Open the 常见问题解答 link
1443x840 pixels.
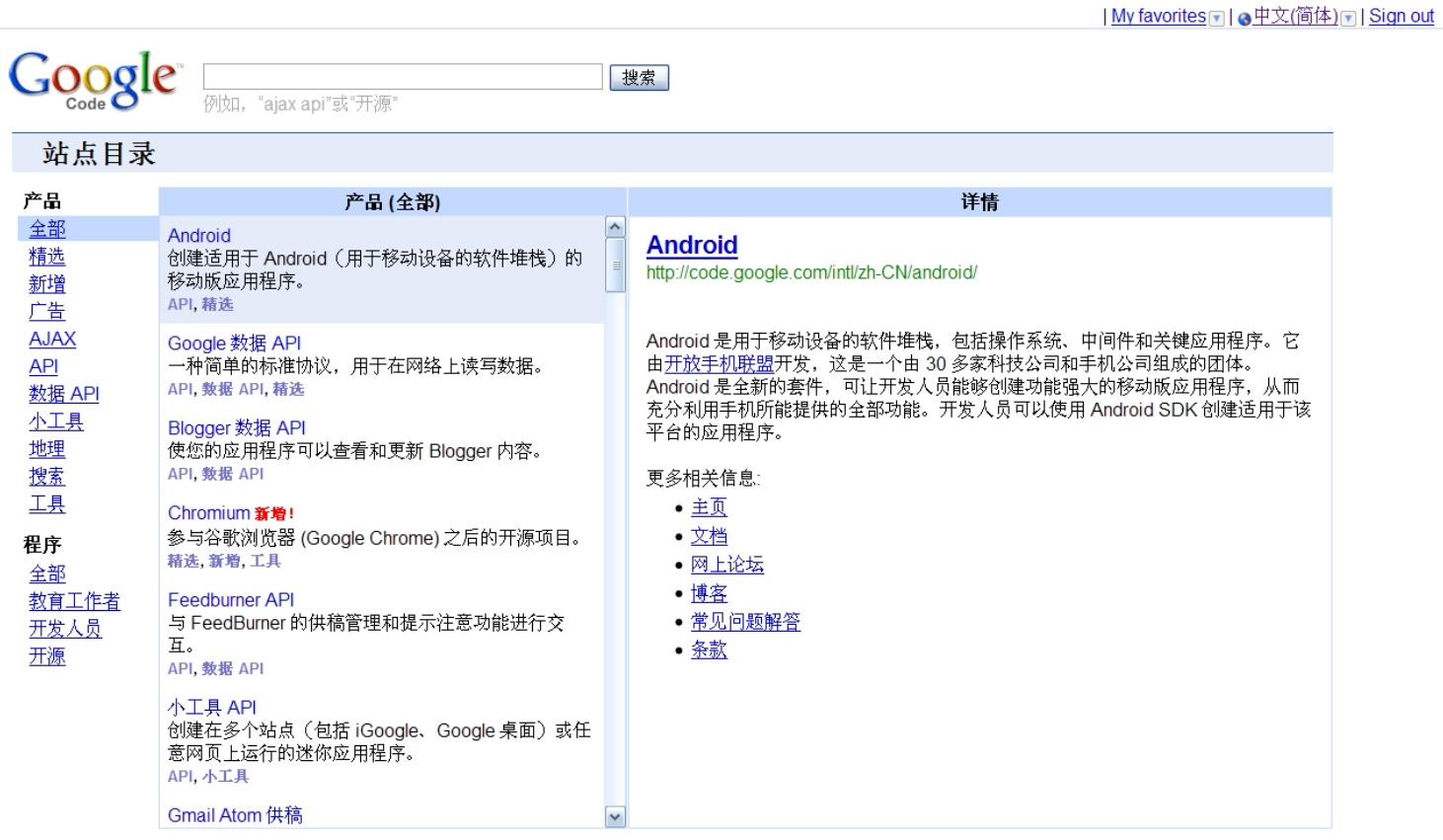745,622
